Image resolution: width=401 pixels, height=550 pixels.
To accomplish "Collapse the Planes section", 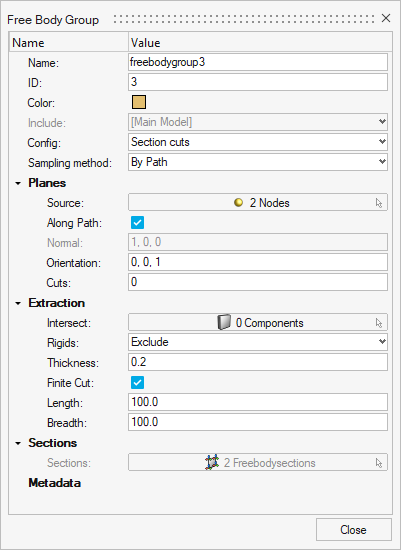I will click(x=18, y=183).
